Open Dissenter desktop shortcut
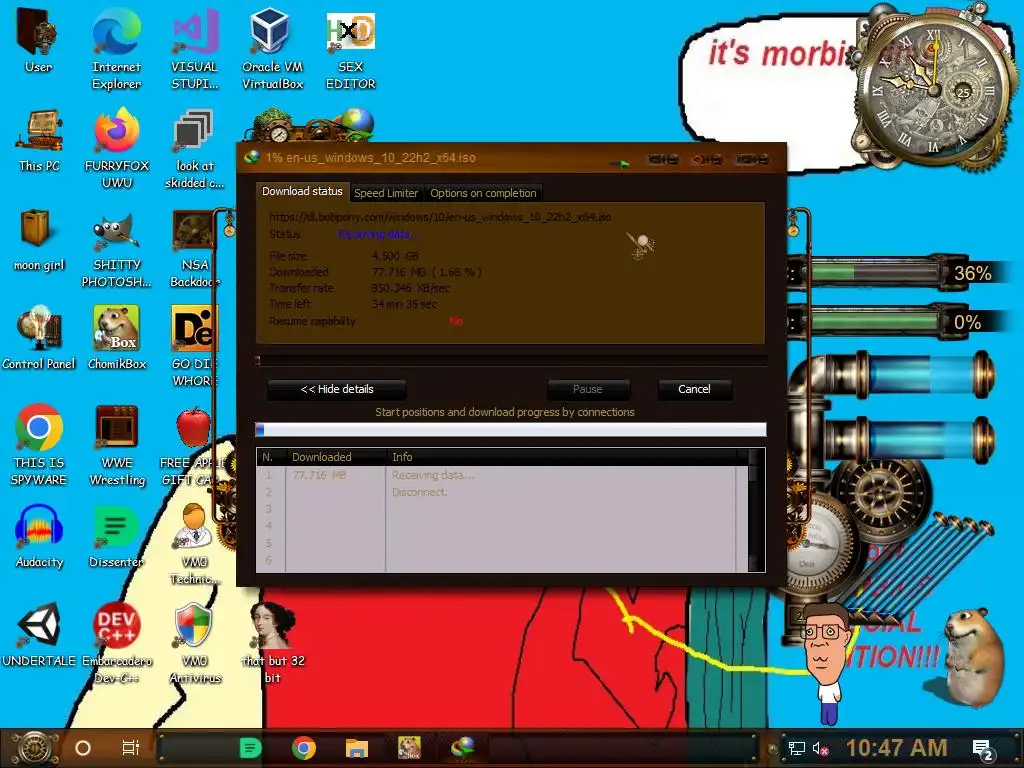1024x768 pixels. (x=116, y=537)
